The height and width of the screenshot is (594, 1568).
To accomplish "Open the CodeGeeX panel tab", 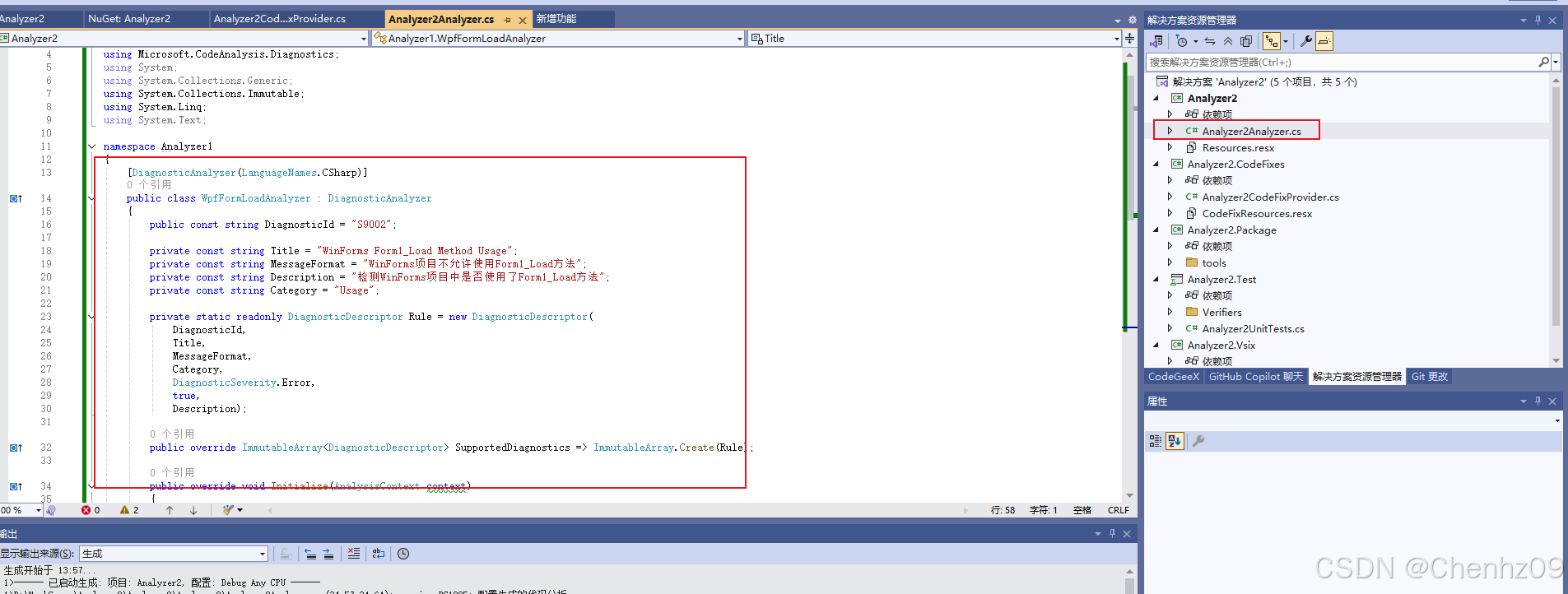I will tap(1174, 377).
